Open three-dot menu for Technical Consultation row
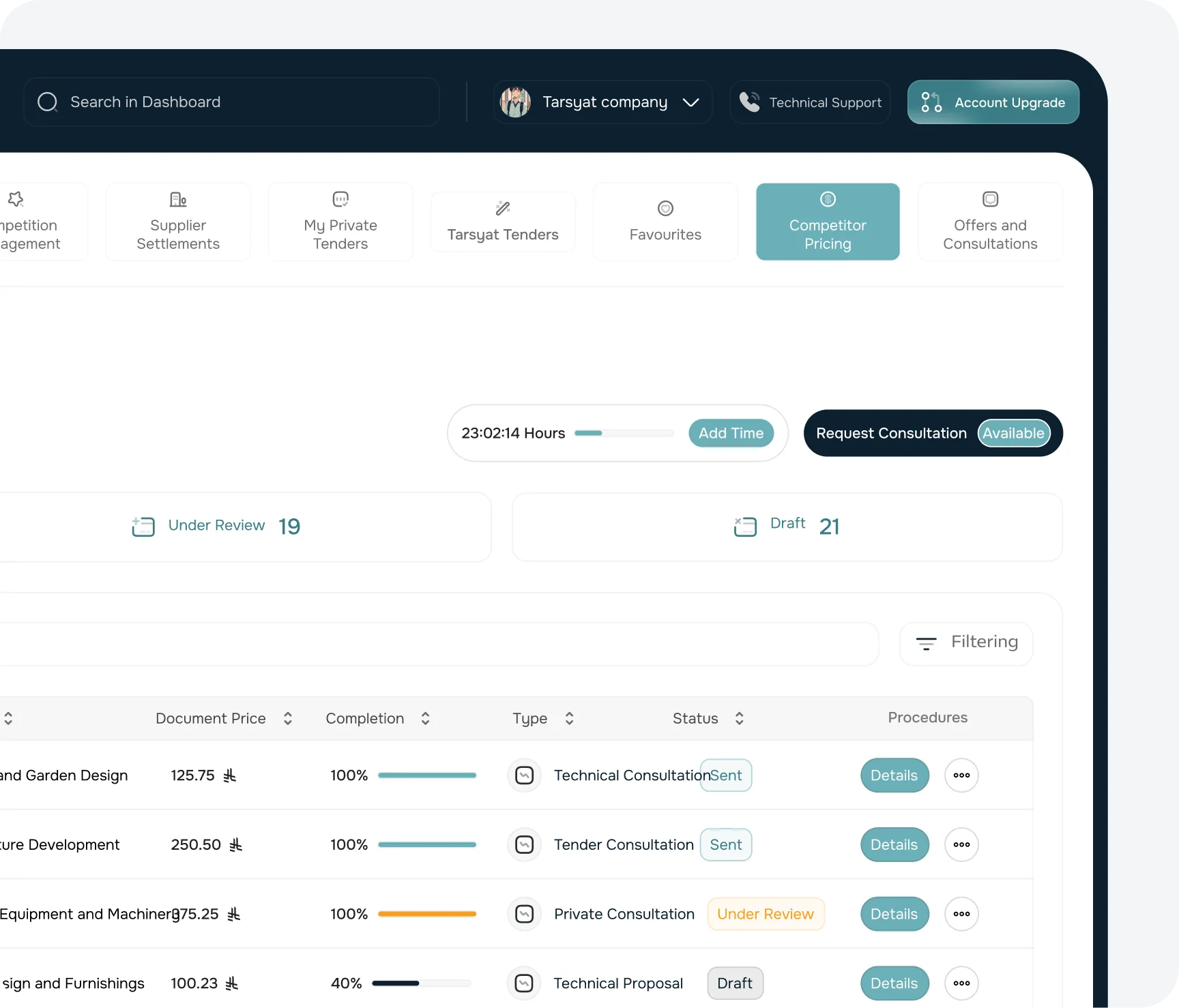1179x1008 pixels. coord(961,775)
